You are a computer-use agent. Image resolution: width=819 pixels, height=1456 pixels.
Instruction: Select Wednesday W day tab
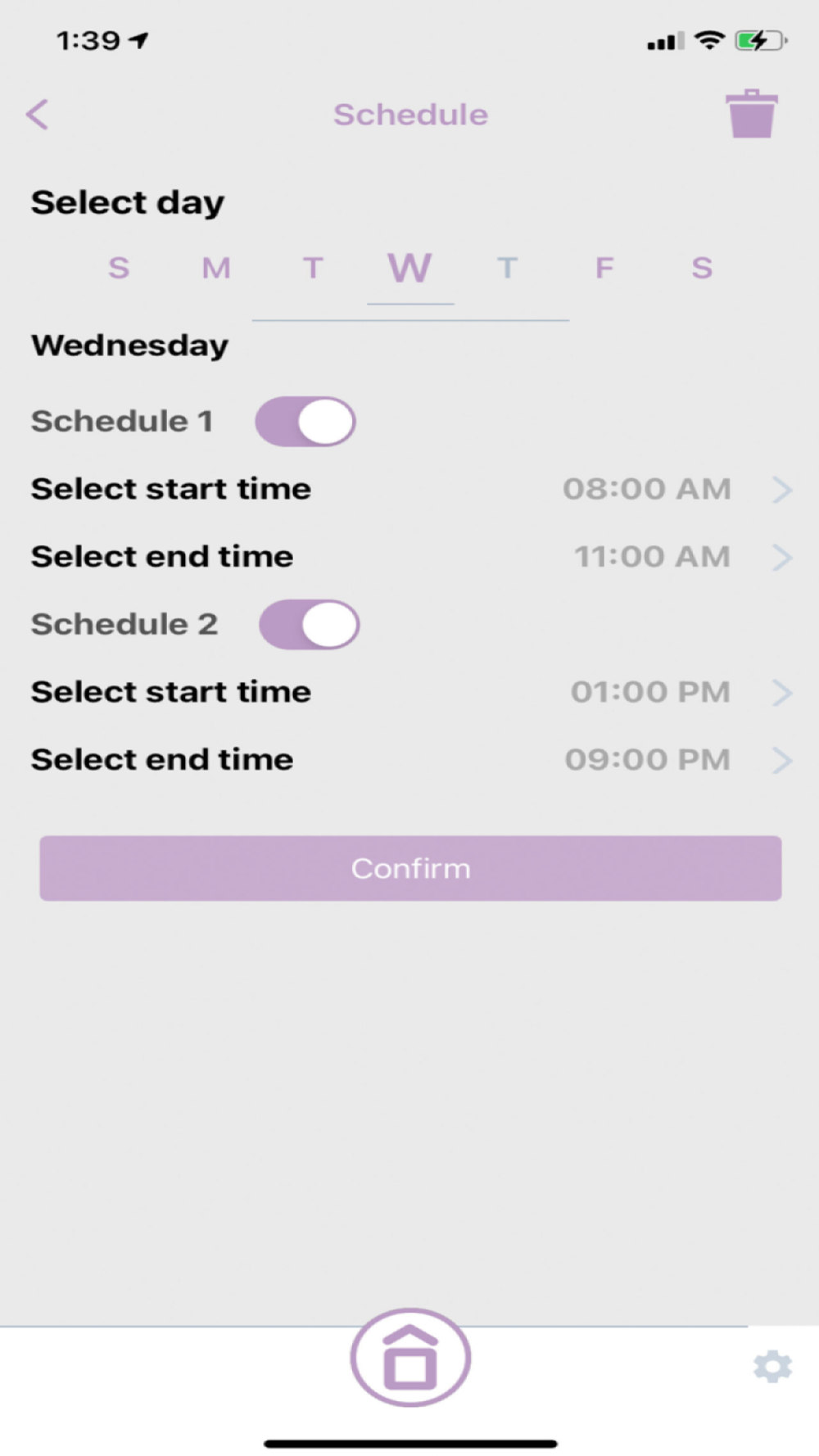click(x=409, y=268)
